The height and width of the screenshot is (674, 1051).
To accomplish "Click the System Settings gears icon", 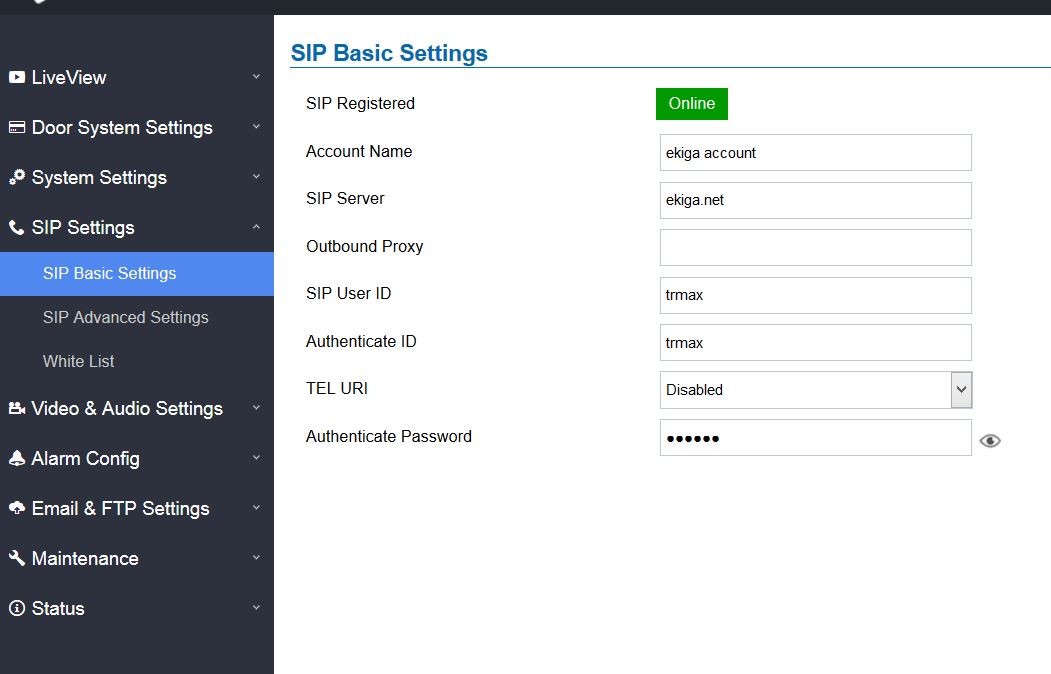I will 16,177.
